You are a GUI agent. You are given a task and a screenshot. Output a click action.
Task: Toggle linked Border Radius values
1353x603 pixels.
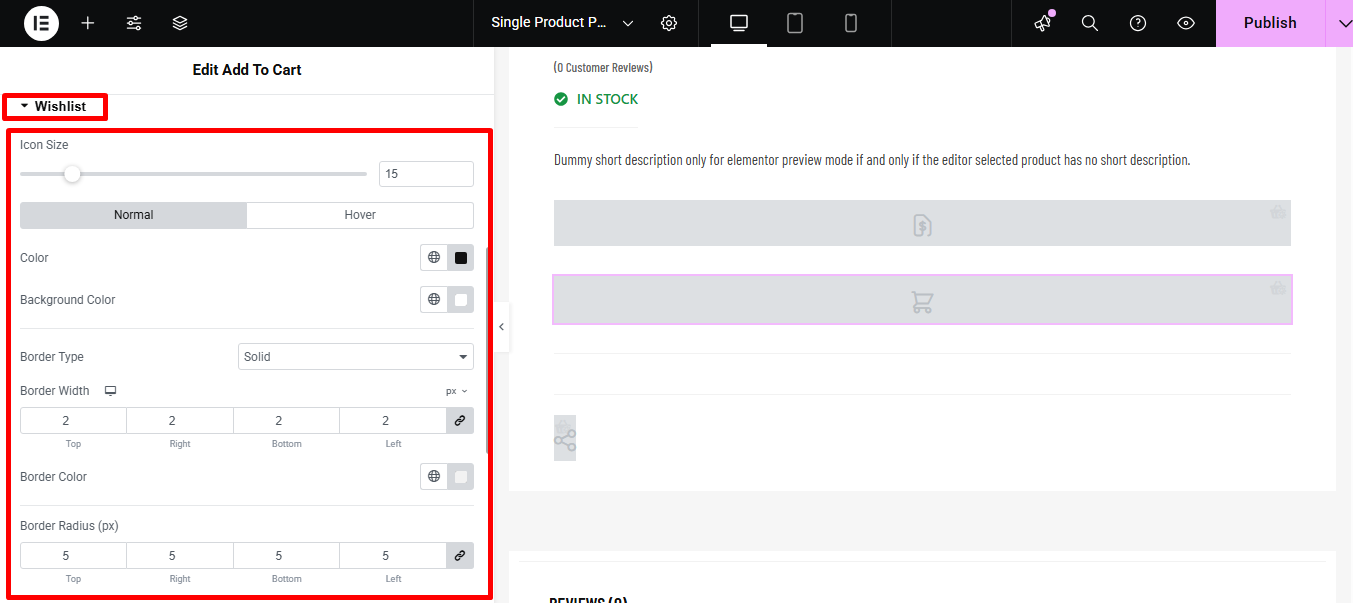(x=460, y=556)
